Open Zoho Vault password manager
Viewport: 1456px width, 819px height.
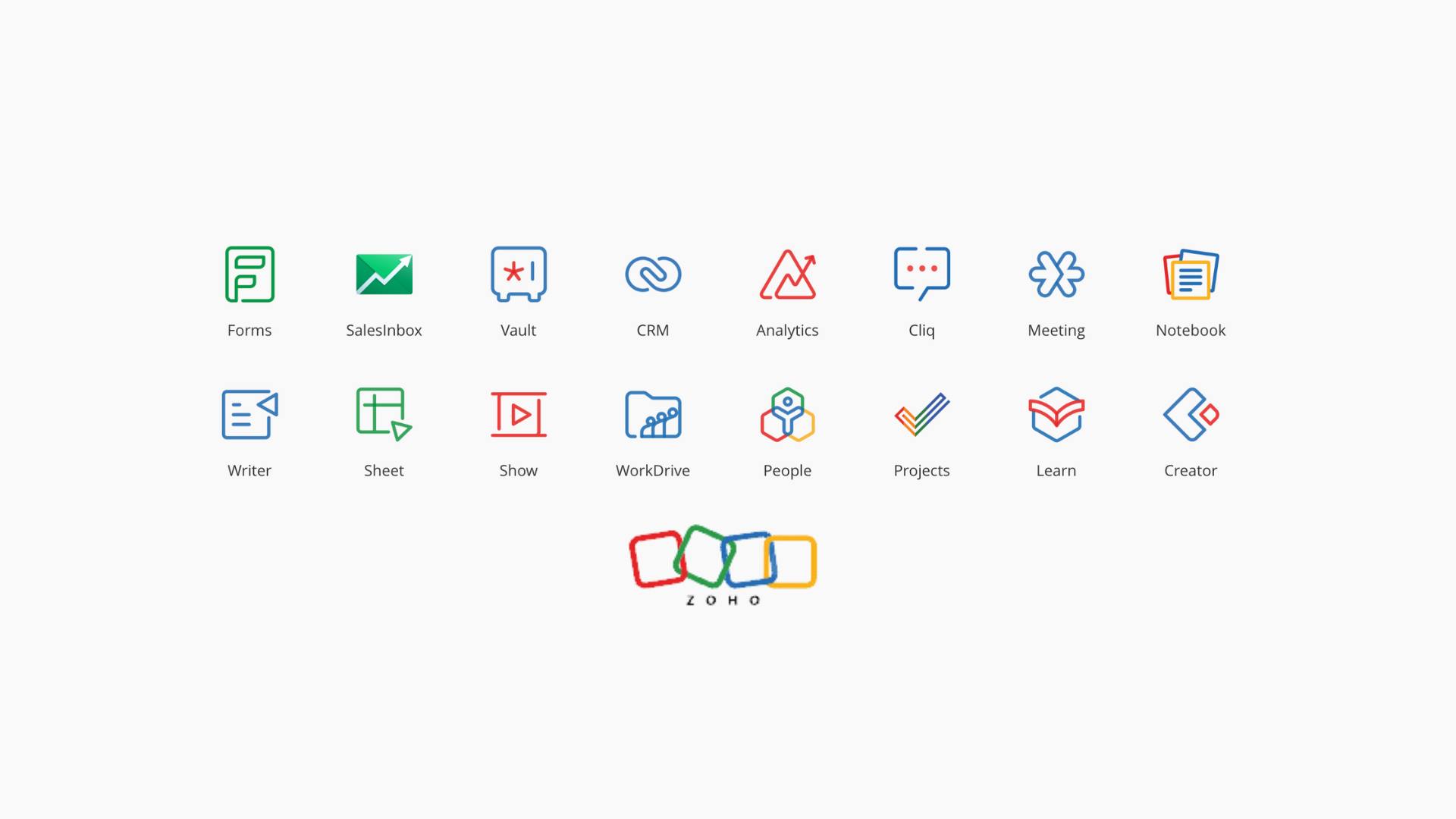[519, 274]
